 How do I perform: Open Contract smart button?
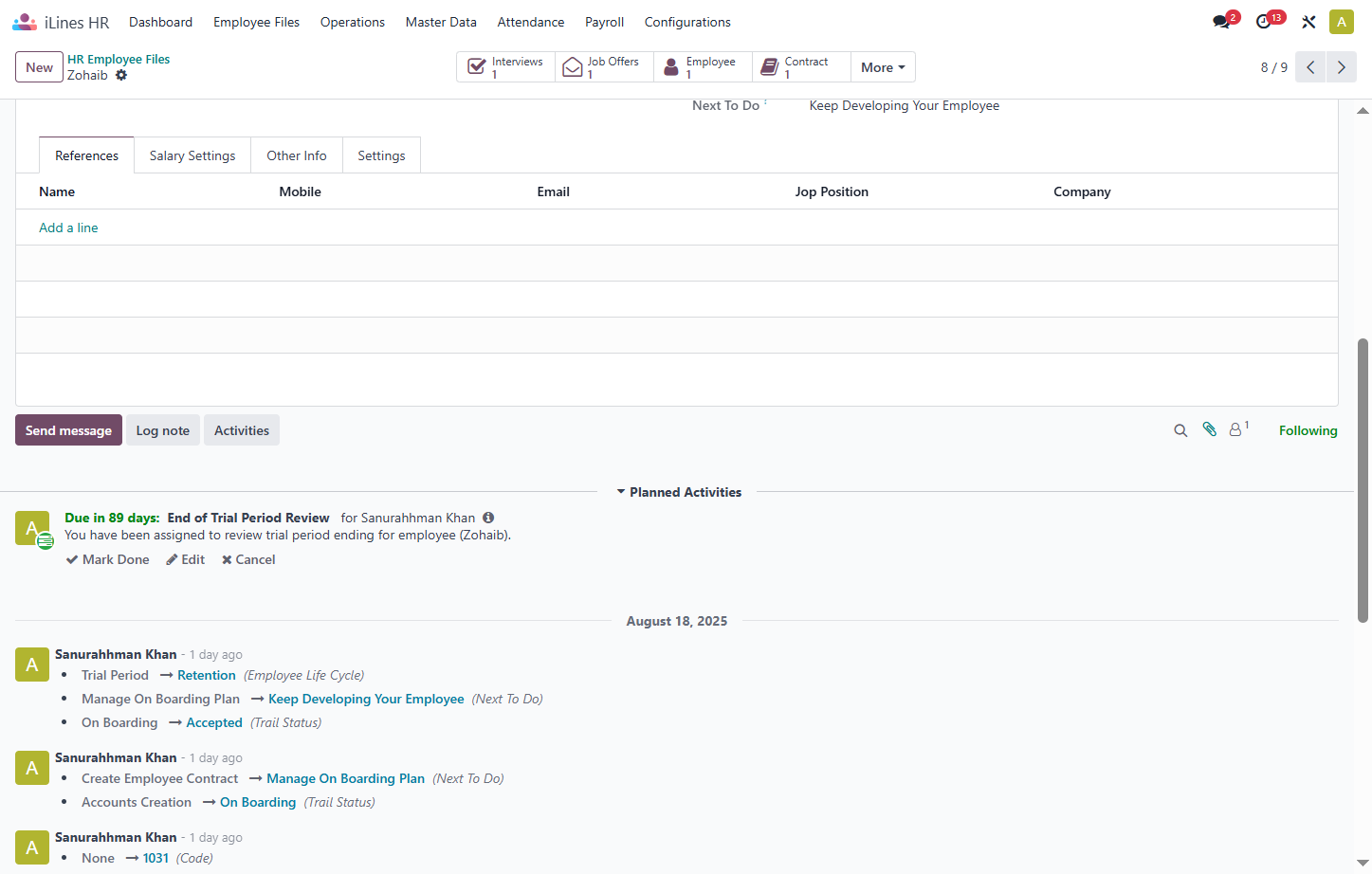[x=802, y=67]
